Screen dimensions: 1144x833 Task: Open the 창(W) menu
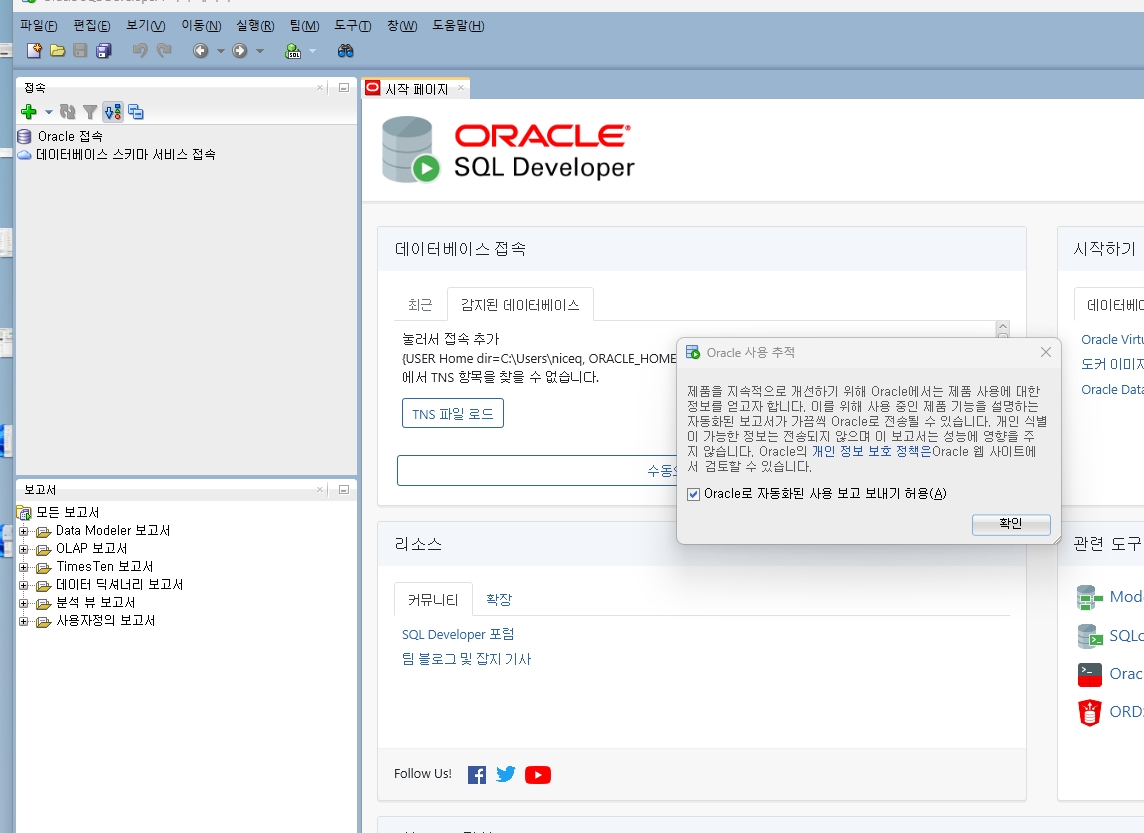tap(402, 26)
